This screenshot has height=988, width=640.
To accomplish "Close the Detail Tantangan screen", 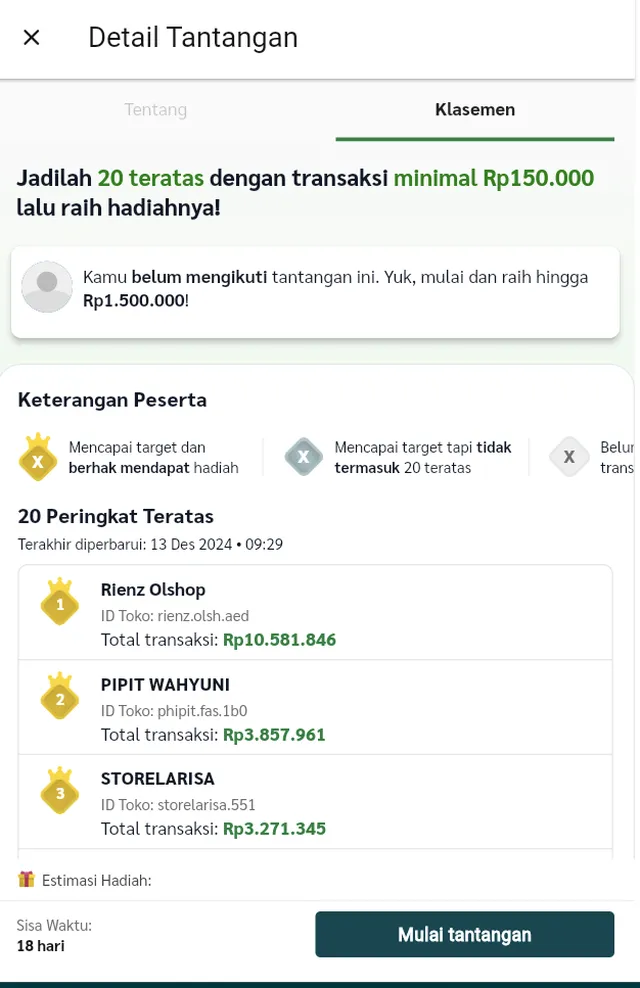I will coord(31,38).
